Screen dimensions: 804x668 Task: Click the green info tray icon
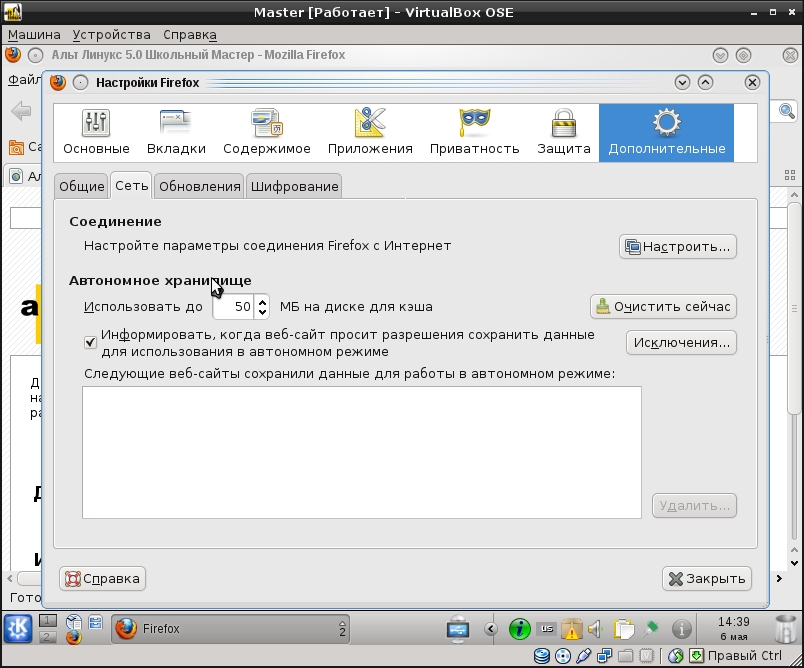519,629
